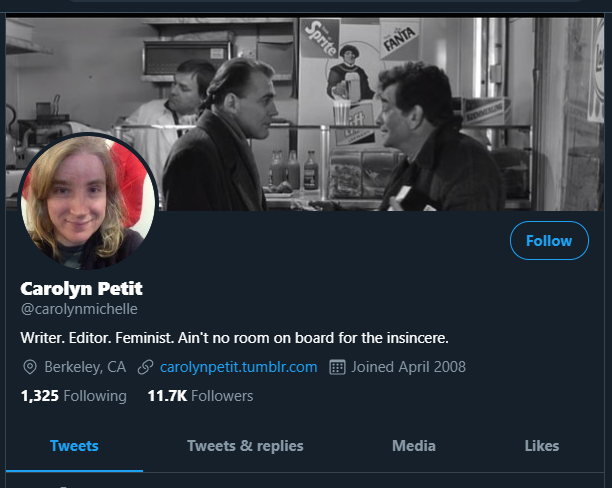Screen dimensions: 612x488
Task: Click the Carolyn Petit display name
Action: 82,289
